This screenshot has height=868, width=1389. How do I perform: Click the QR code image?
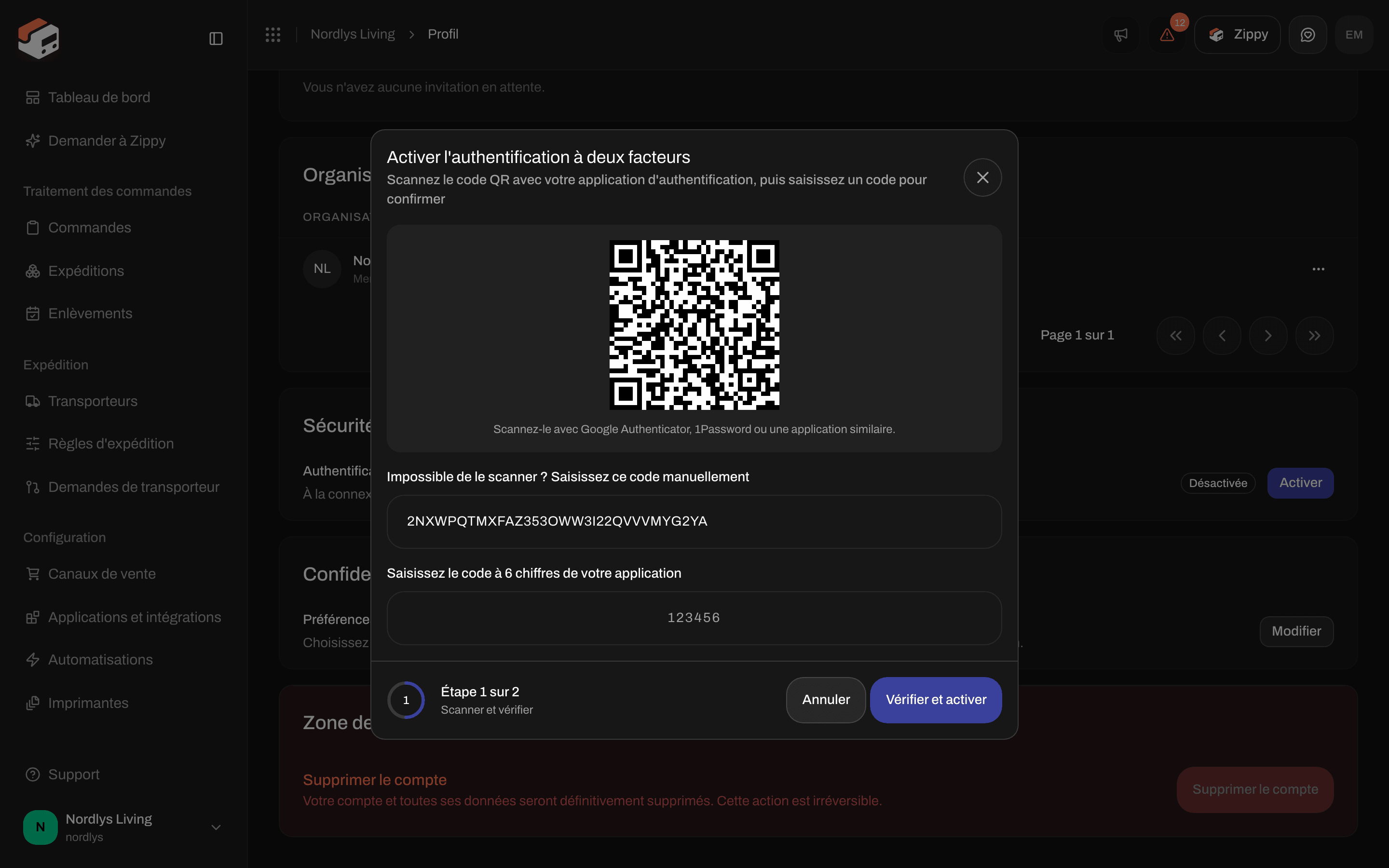[694, 325]
